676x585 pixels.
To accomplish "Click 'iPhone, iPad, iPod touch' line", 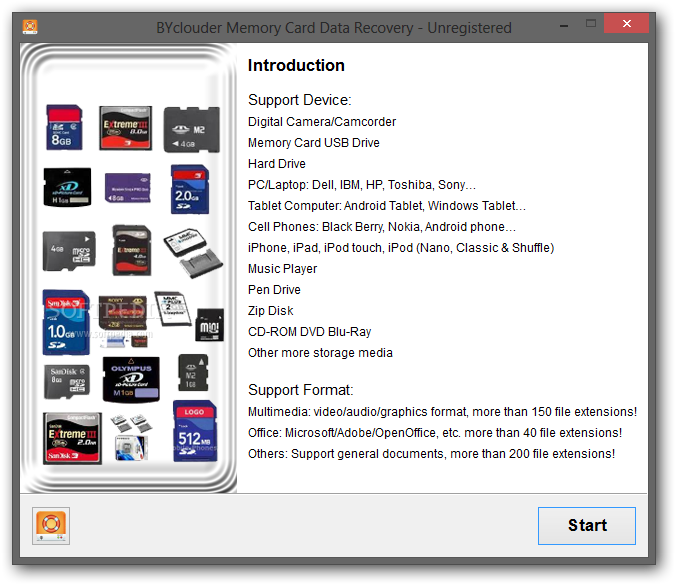I will 401,248.
